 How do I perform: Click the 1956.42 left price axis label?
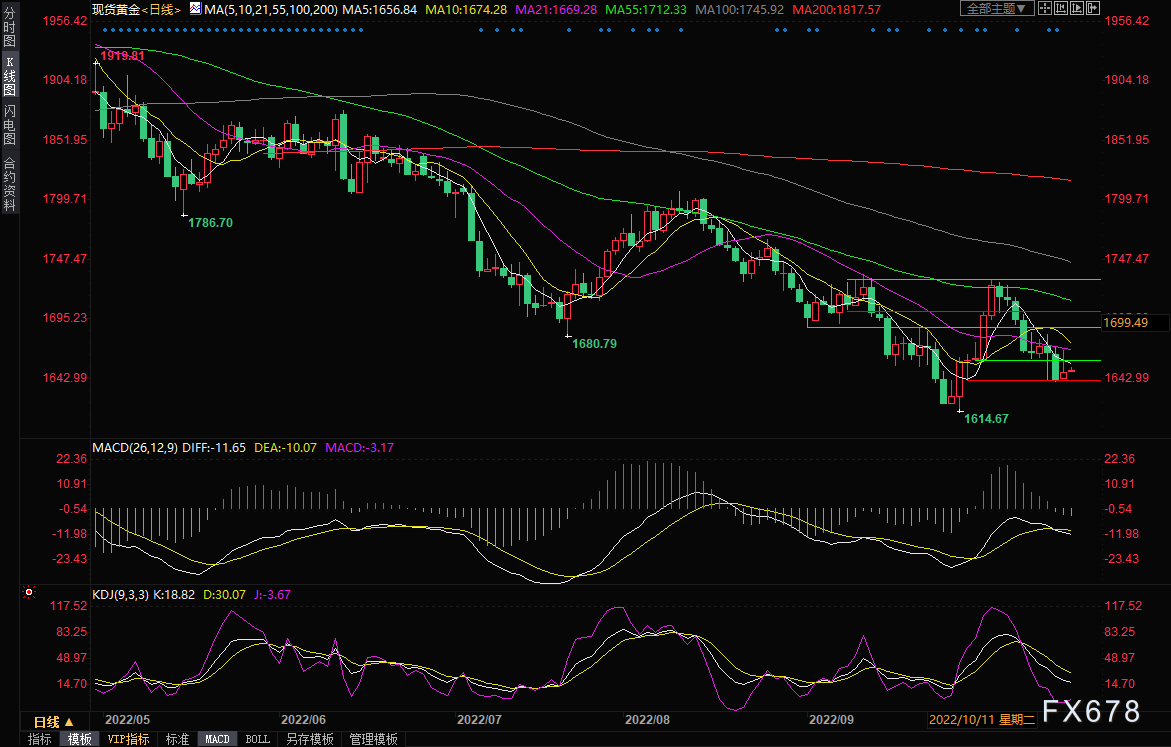coord(65,20)
